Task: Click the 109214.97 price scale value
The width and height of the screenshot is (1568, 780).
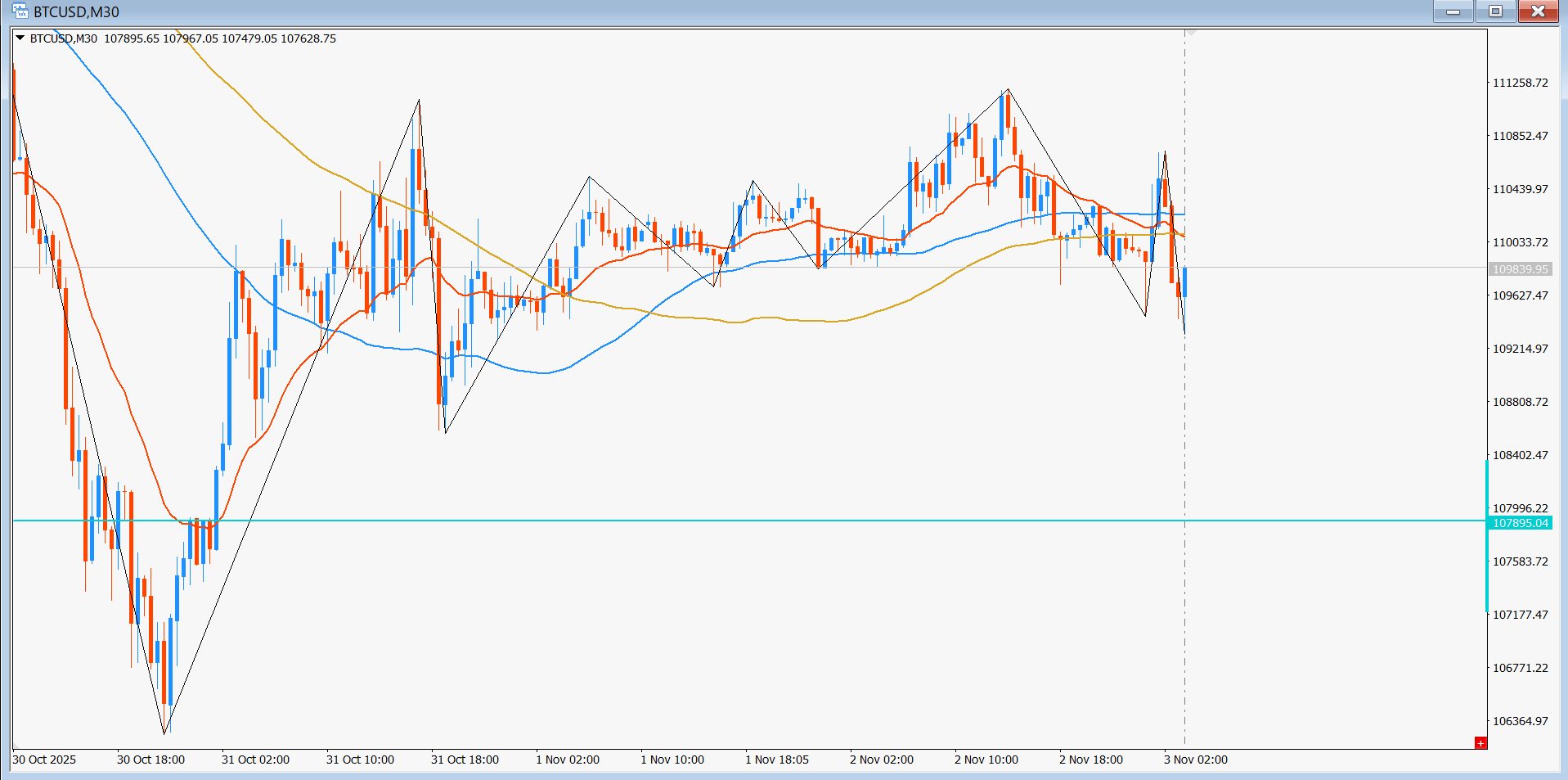Action: pyautogui.click(x=1520, y=349)
